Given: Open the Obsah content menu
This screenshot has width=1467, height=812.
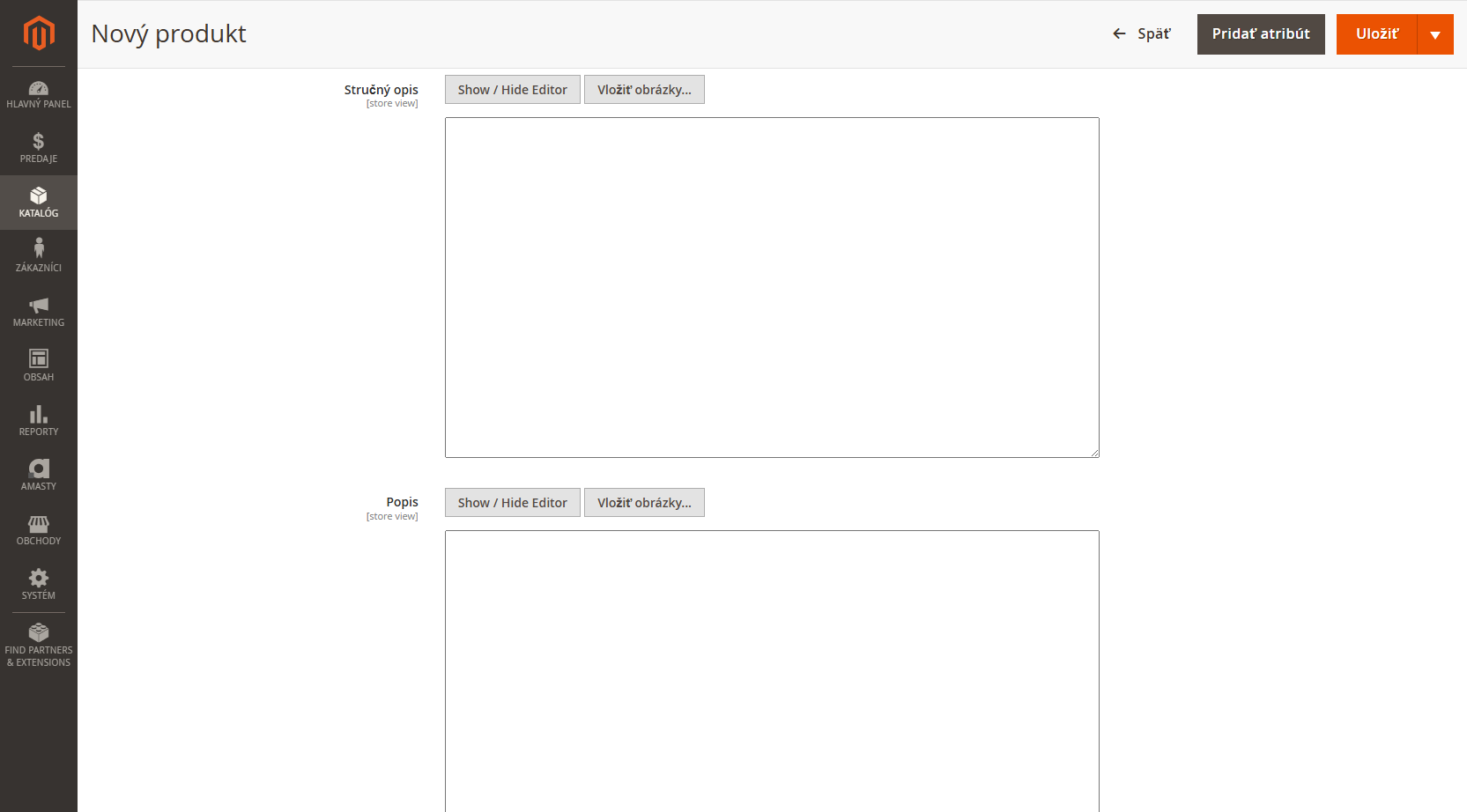Looking at the screenshot, I should pos(39,366).
